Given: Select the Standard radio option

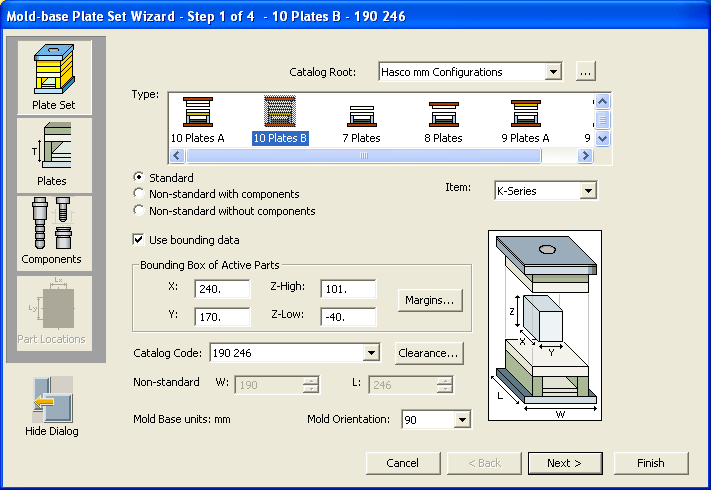Looking at the screenshot, I should pyautogui.click(x=139, y=177).
